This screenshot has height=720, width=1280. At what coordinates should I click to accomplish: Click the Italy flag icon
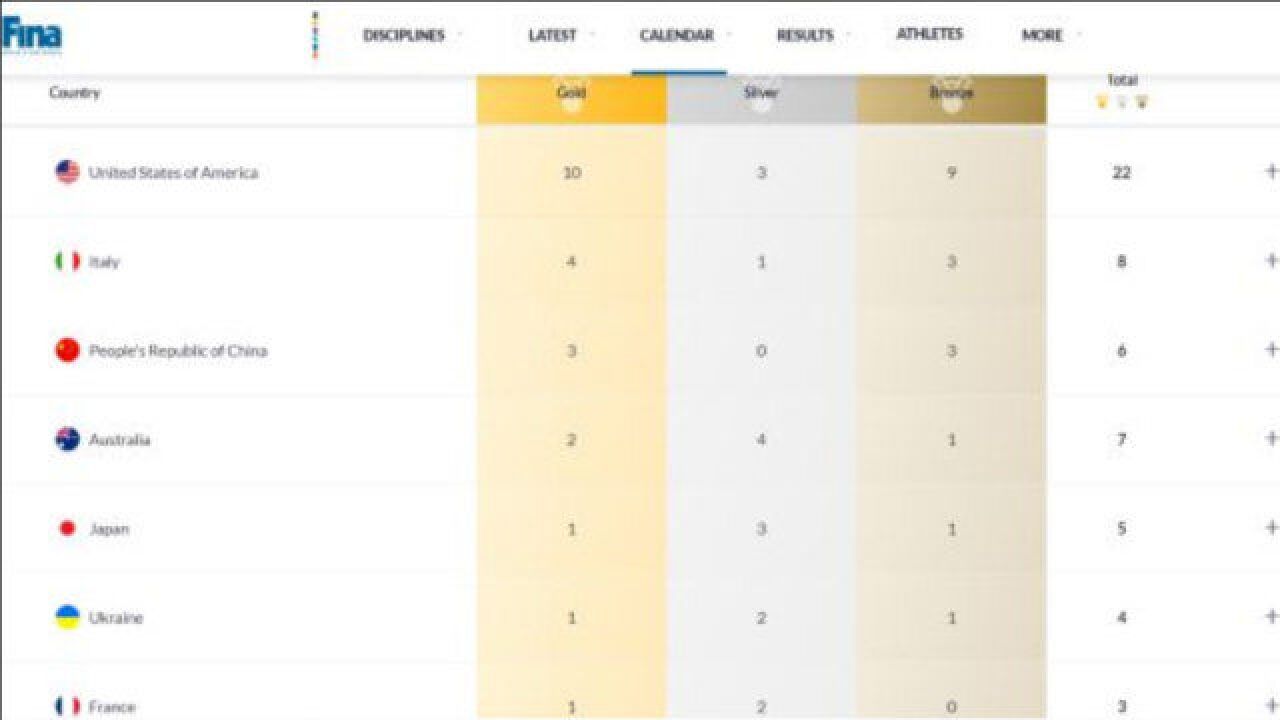click(67, 261)
